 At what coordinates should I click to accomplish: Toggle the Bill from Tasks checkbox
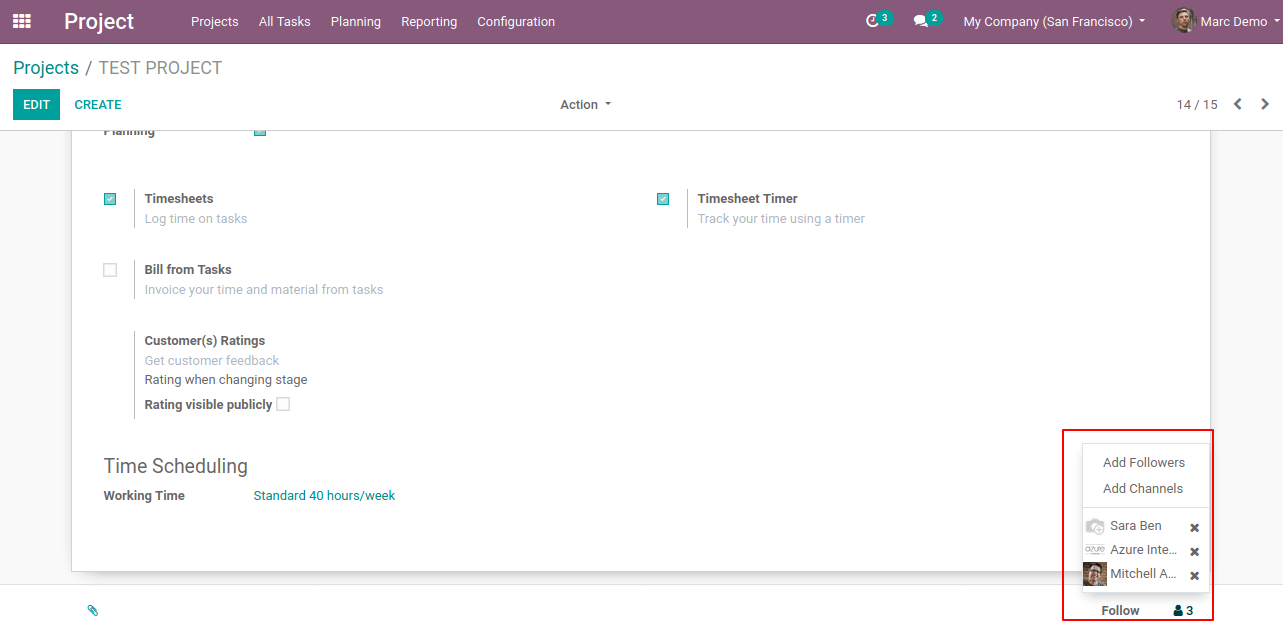tap(110, 270)
